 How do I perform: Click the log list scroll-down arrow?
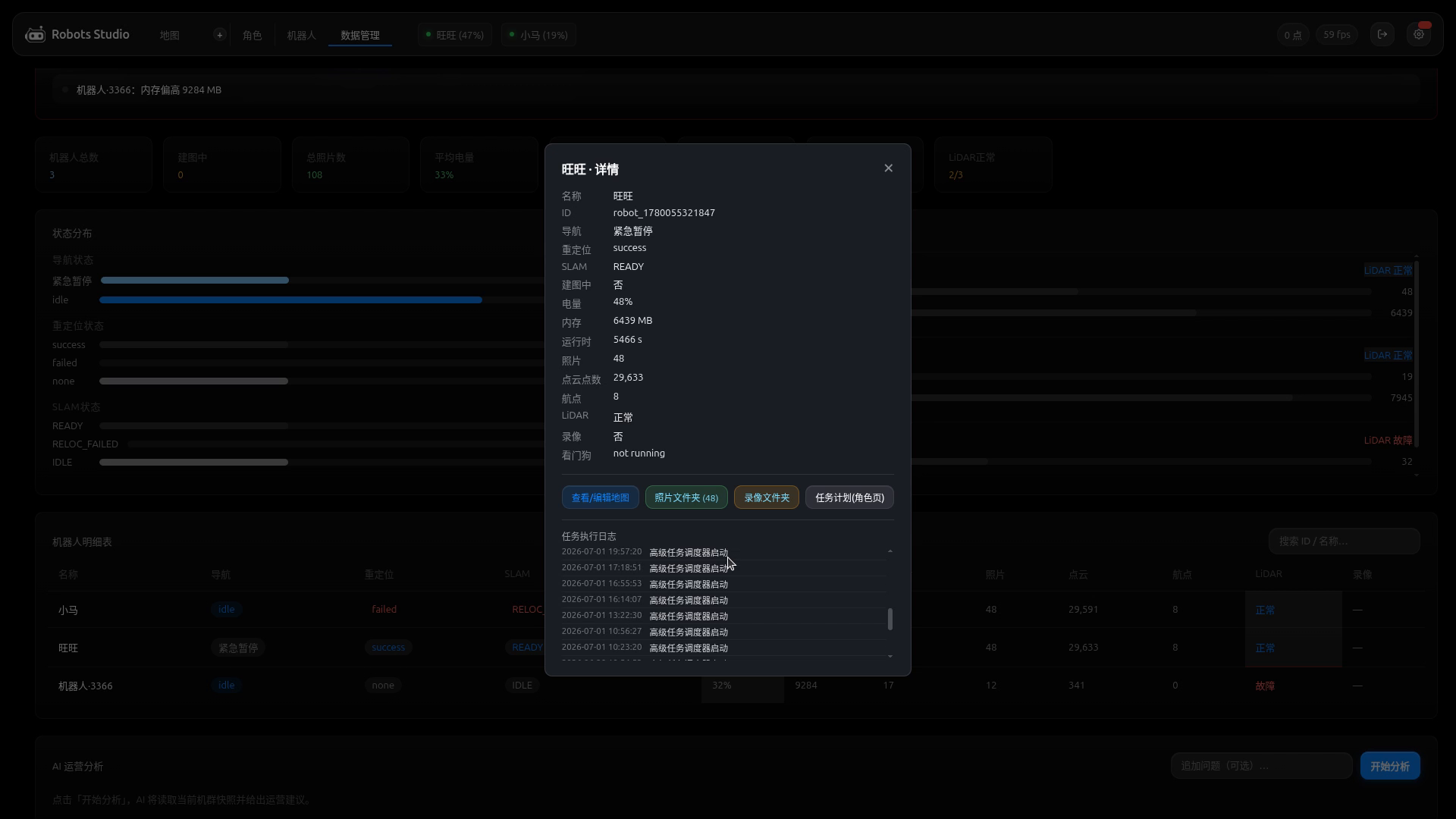click(890, 656)
